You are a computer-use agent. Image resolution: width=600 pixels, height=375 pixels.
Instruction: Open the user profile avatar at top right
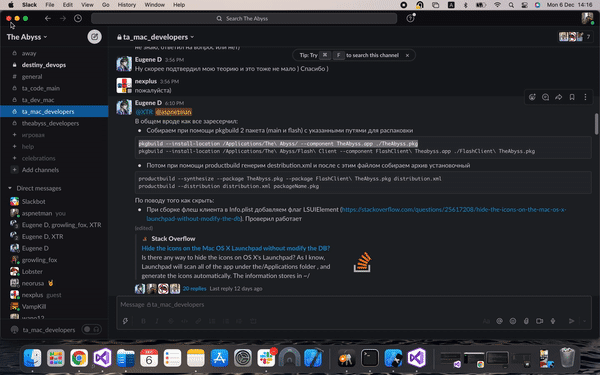coord(587,18)
